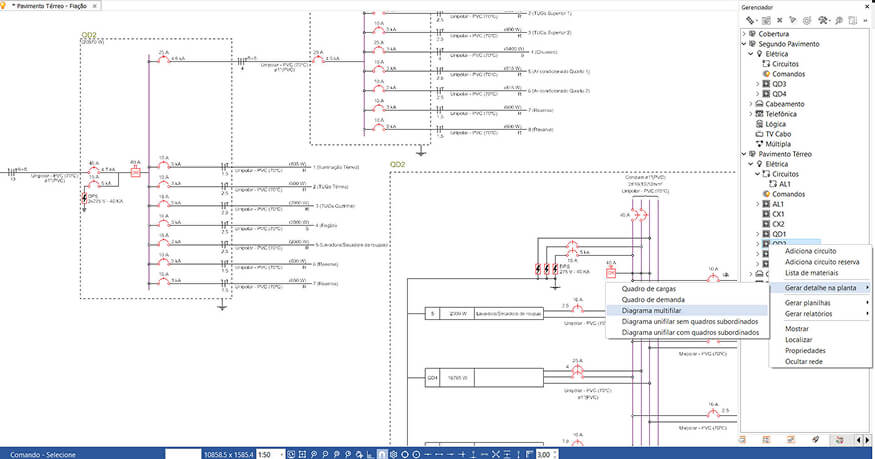Screen dimensions: 875x459
Task: Select Comandos under Segundo Pavimento
Action: tap(789, 74)
